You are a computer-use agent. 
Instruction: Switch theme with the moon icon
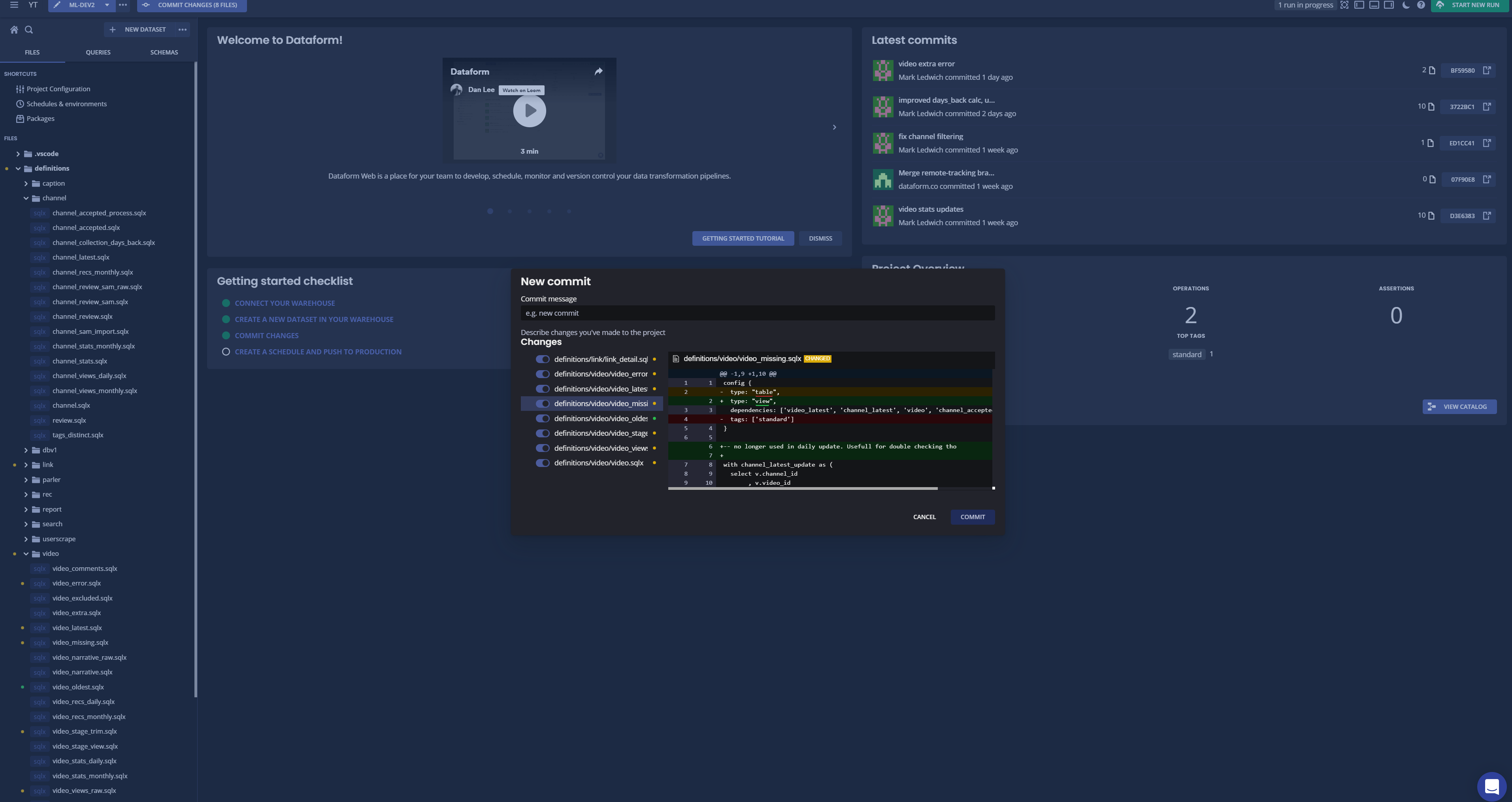(1406, 5)
